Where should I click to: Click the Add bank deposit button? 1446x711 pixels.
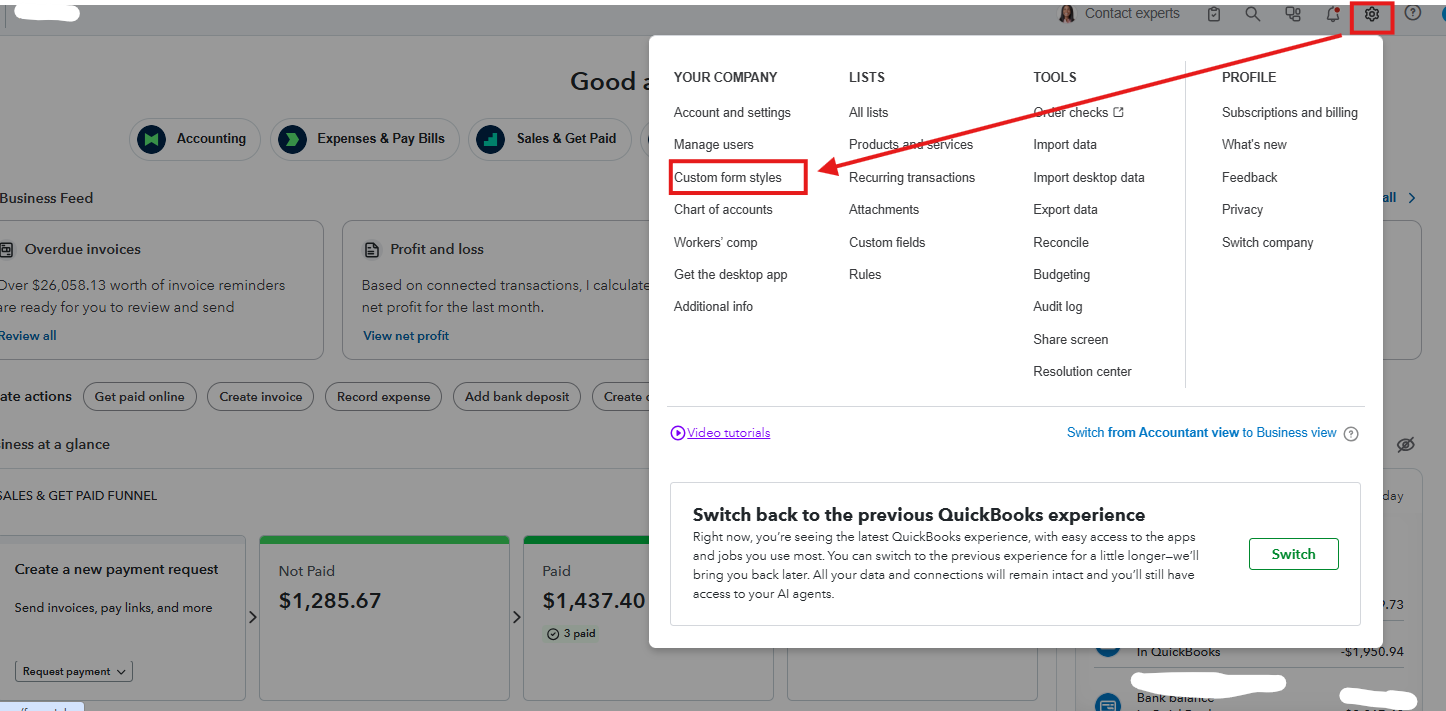pos(517,397)
